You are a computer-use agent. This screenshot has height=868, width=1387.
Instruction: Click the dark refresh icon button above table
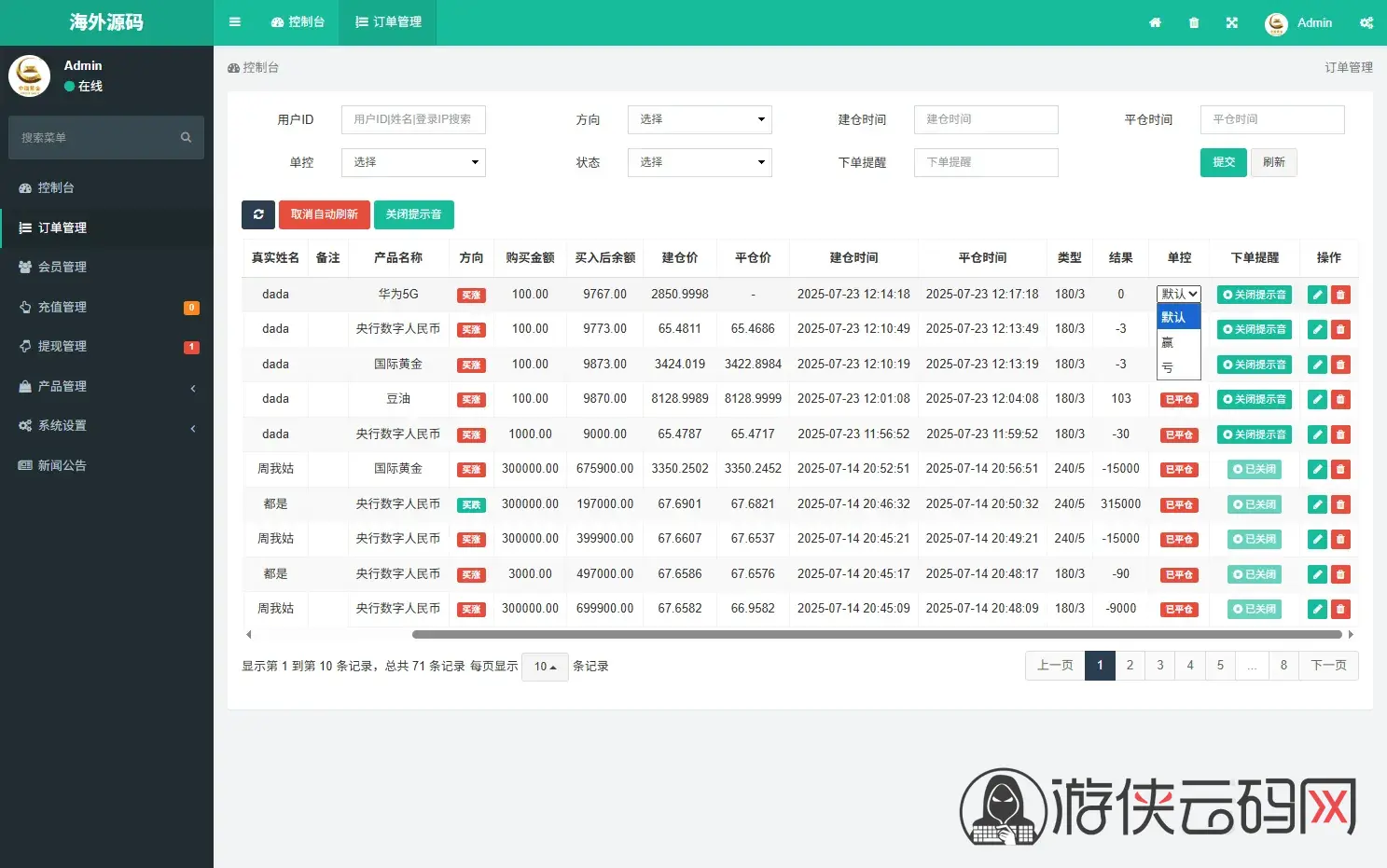pos(258,214)
